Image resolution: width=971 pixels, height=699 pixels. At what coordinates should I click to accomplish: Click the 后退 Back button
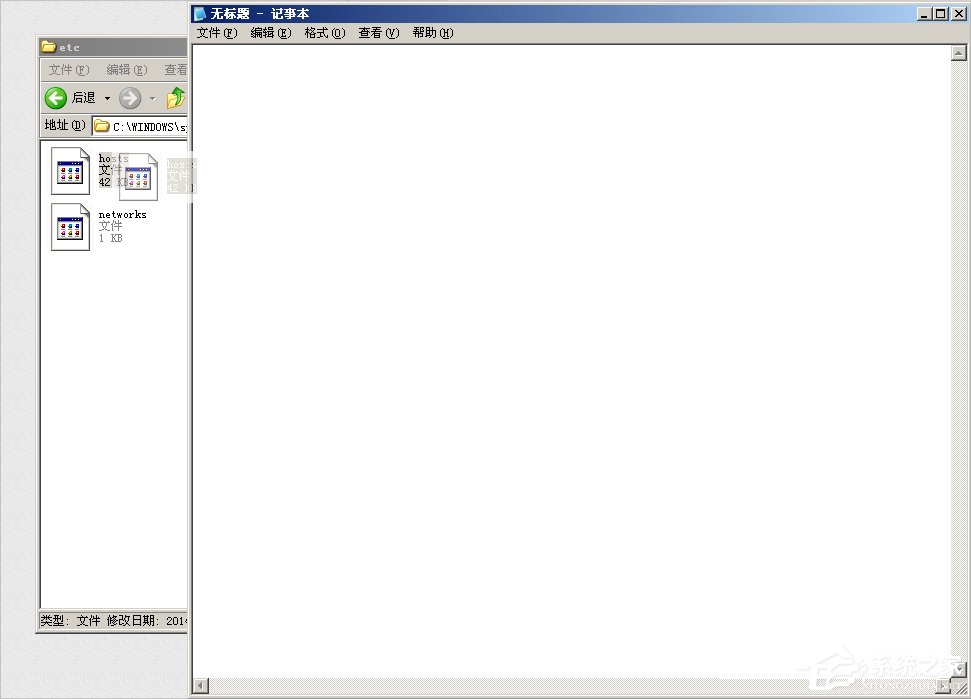tap(75, 97)
